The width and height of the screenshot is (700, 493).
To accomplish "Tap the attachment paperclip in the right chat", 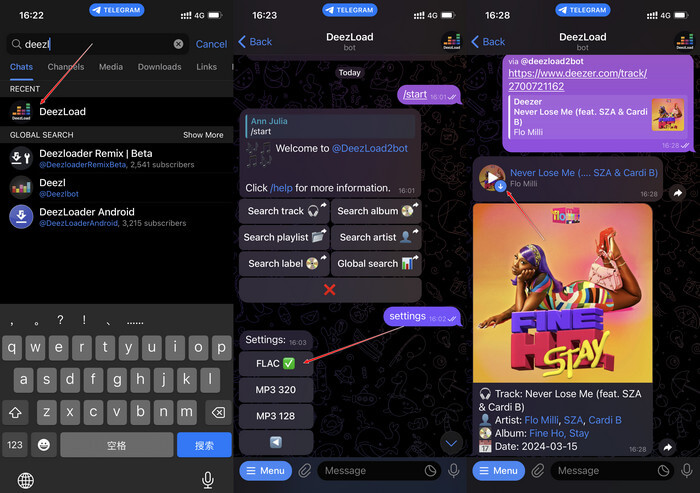I will pyautogui.click(x=538, y=471).
